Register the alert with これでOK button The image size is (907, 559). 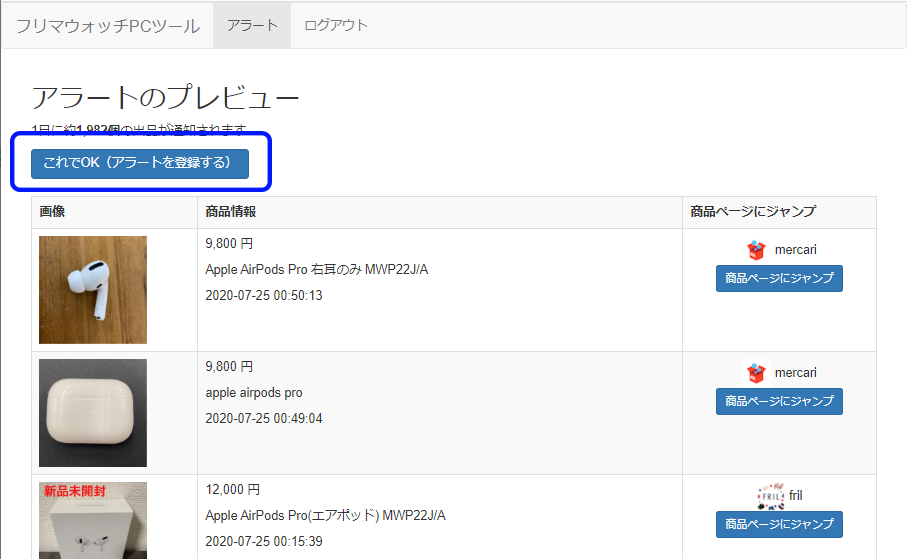point(140,163)
